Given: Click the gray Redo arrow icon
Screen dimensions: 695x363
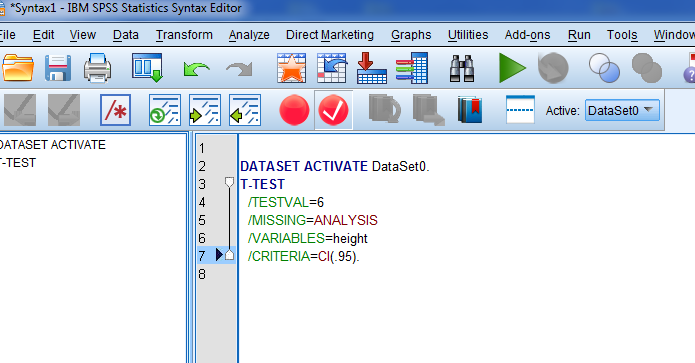Looking at the screenshot, I should (239, 69).
